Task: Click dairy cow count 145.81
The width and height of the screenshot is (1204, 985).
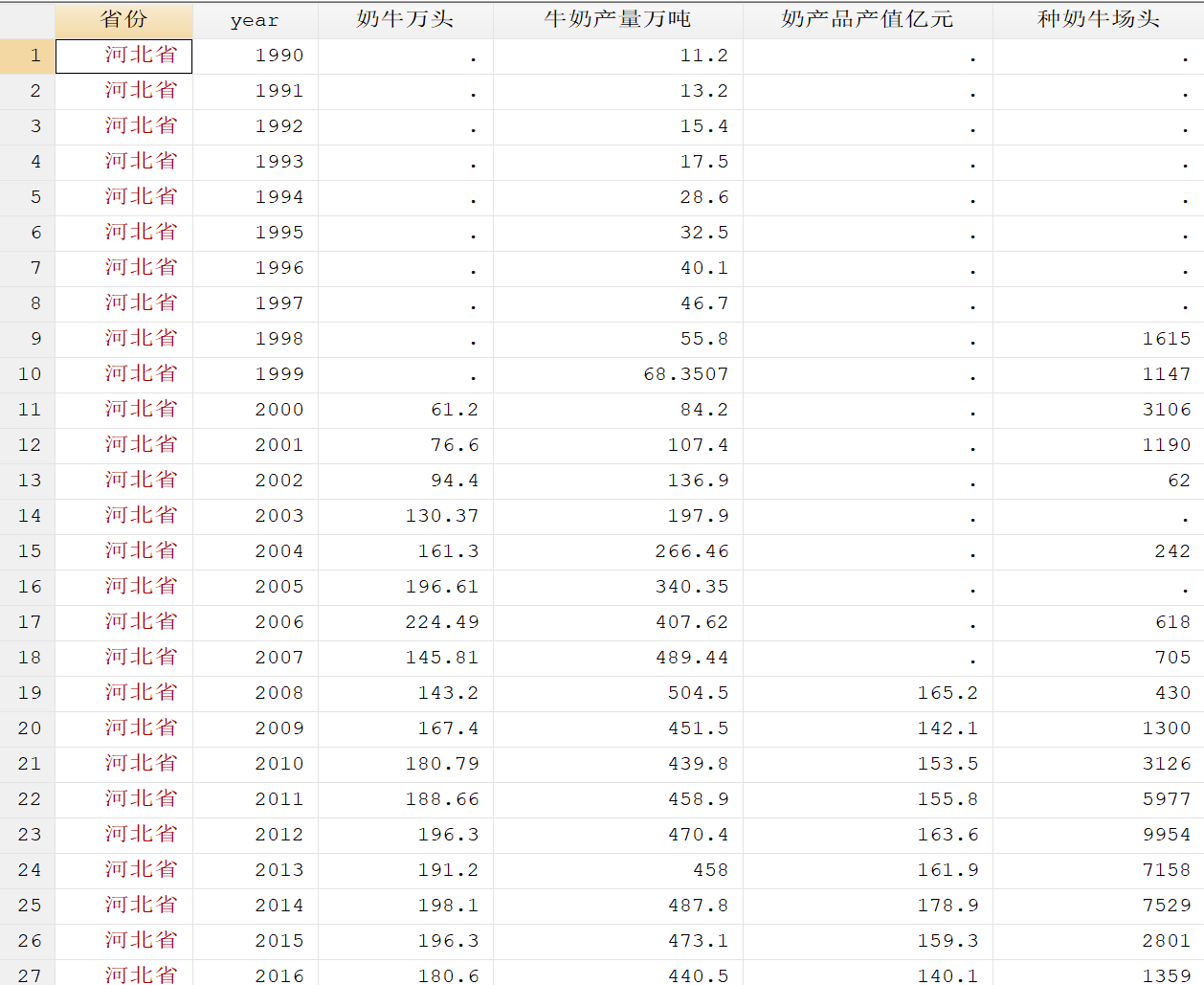Action: (x=406, y=658)
